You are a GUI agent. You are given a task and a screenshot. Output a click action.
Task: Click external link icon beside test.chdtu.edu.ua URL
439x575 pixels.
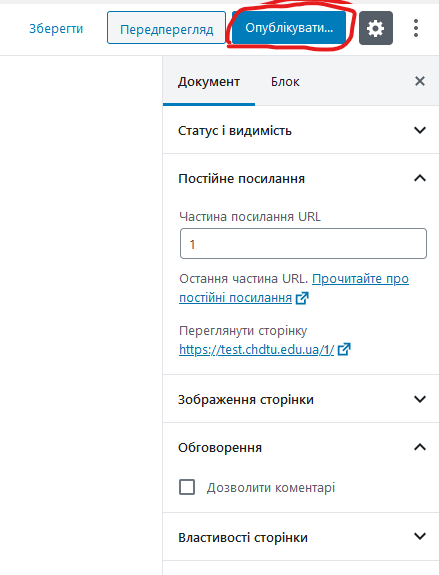344,349
